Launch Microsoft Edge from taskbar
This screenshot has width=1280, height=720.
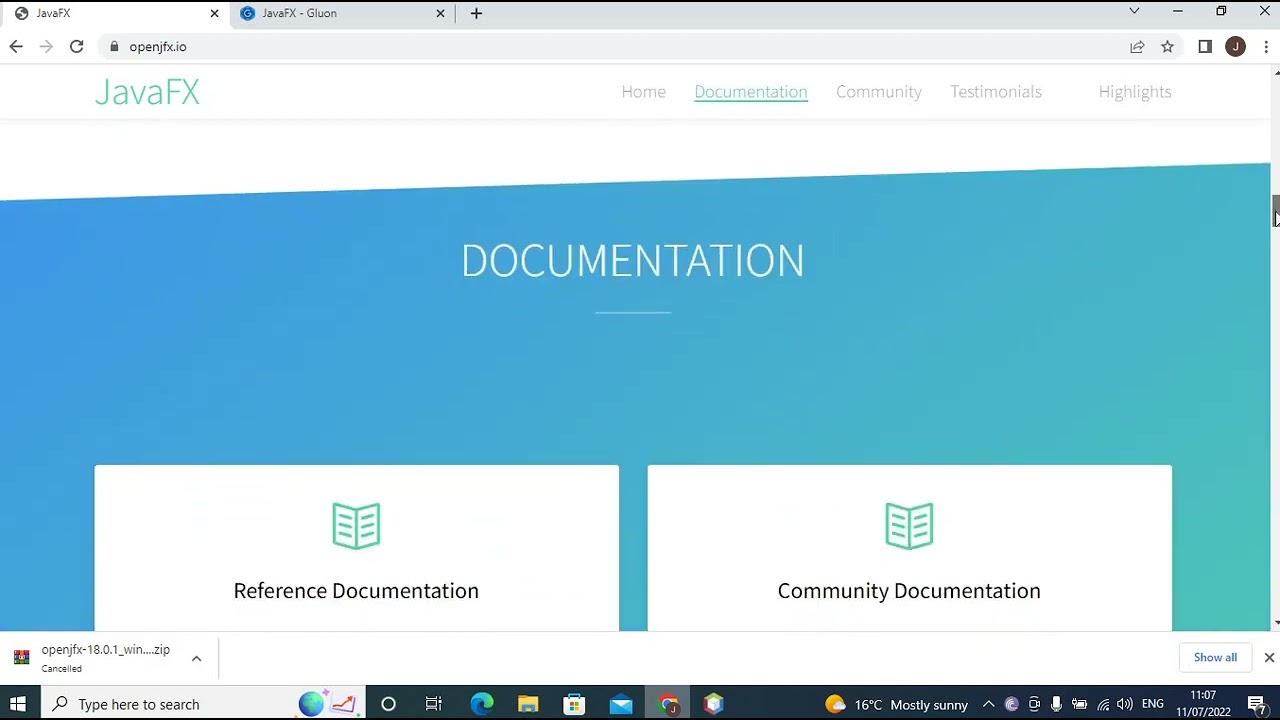click(x=482, y=704)
